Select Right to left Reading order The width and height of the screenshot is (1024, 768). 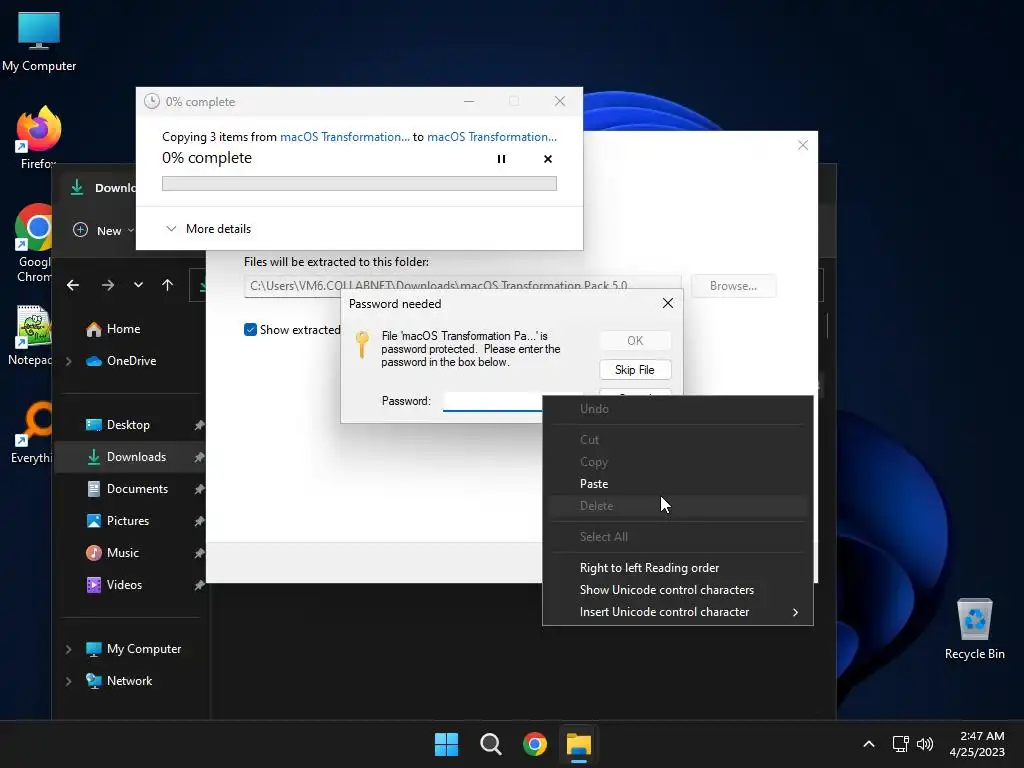coord(678,568)
